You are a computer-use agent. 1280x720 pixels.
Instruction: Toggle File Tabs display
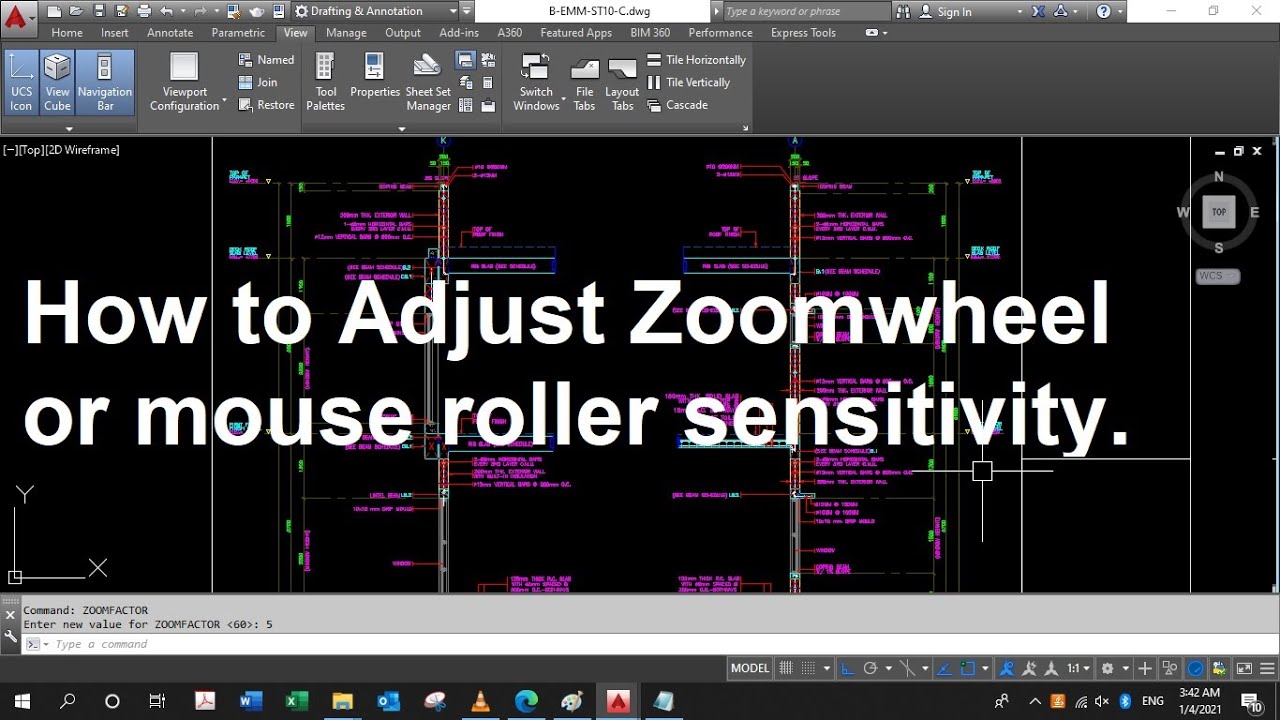[584, 84]
